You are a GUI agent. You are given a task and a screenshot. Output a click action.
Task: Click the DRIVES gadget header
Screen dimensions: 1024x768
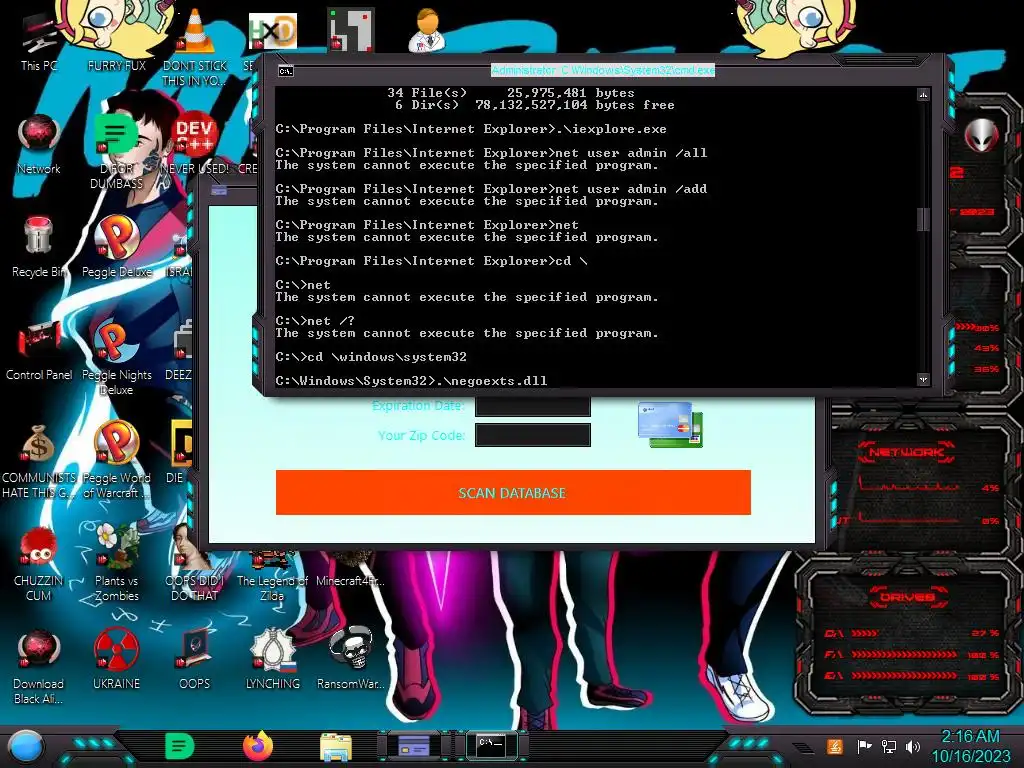[x=906, y=597]
